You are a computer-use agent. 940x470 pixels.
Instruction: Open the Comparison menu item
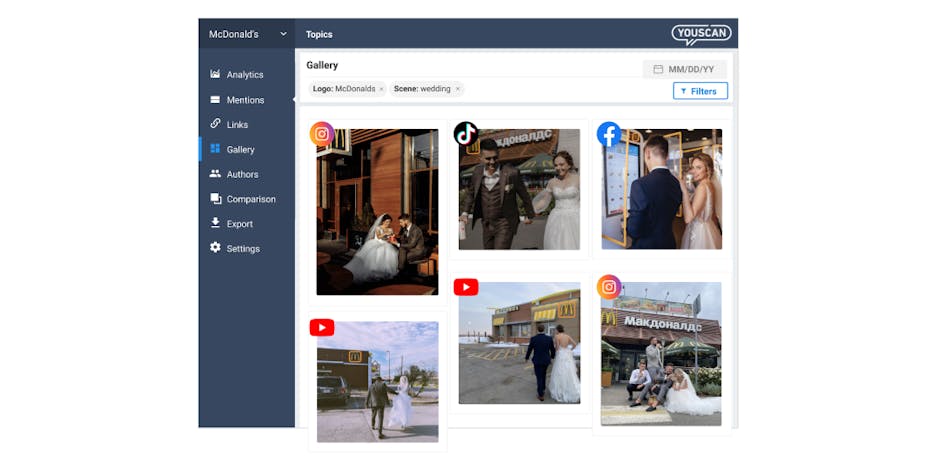pyautogui.click(x=250, y=199)
